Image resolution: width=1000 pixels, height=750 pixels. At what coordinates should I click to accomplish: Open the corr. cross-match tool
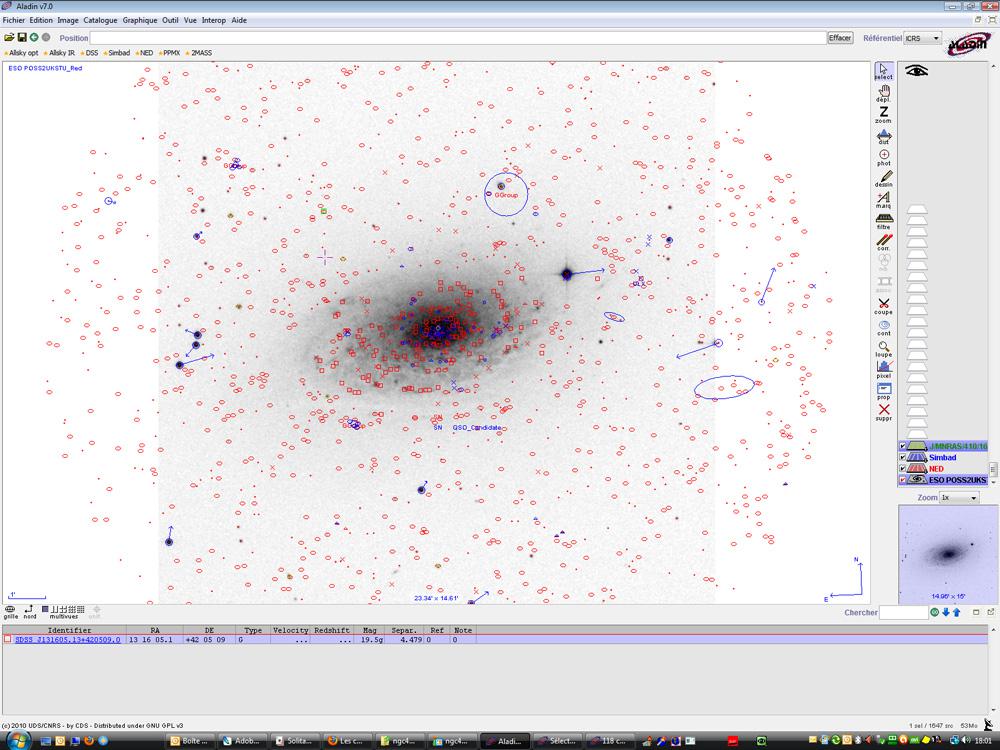(x=883, y=242)
